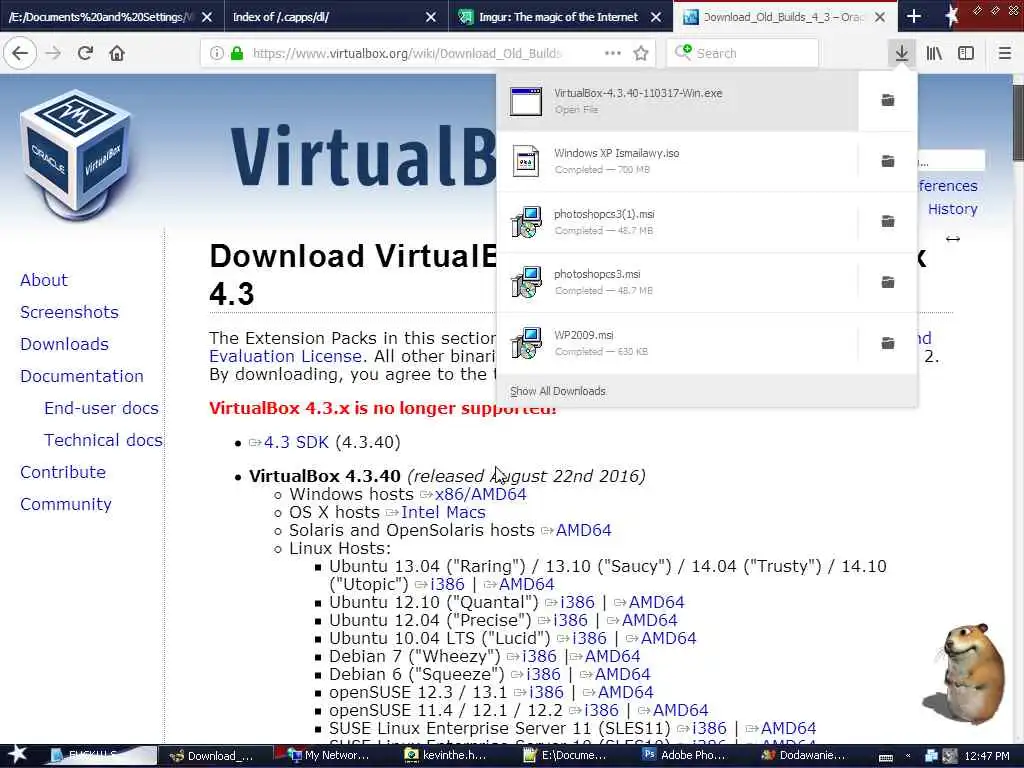
Task: Close the Index of /.capps/dl/ tab
Action: pyautogui.click(x=431, y=18)
